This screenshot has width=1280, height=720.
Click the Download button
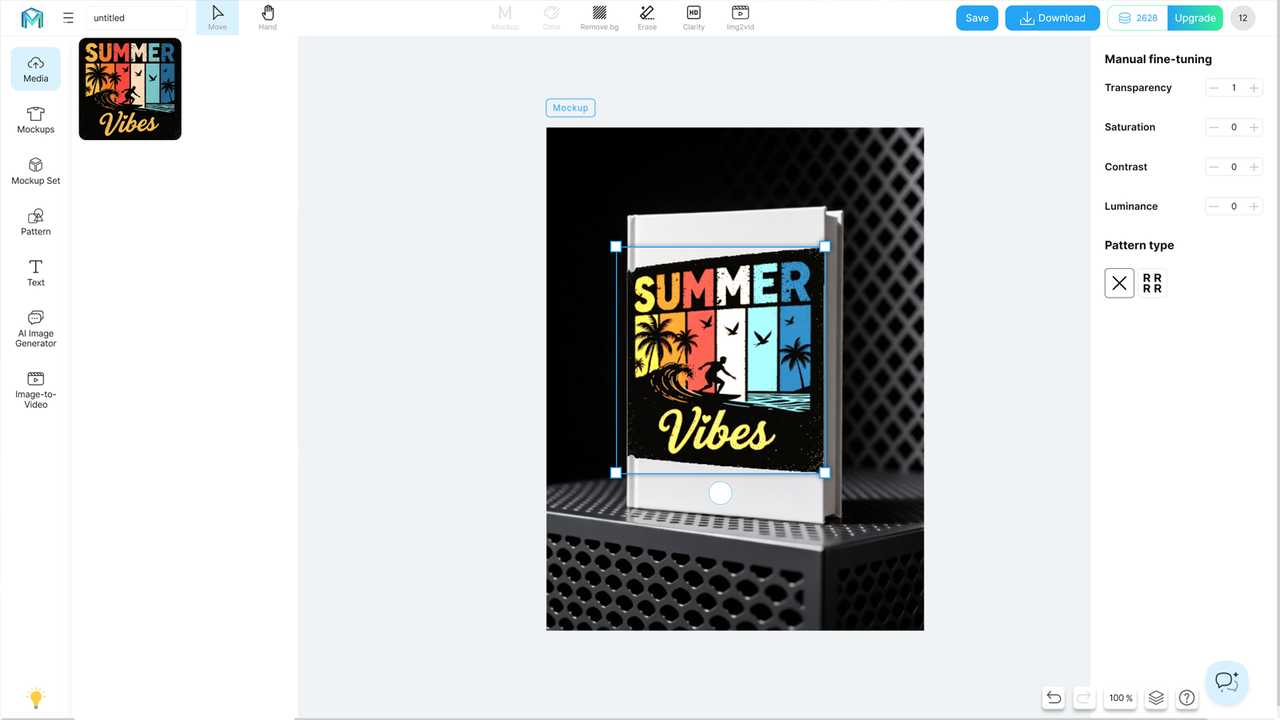pyautogui.click(x=1052, y=18)
